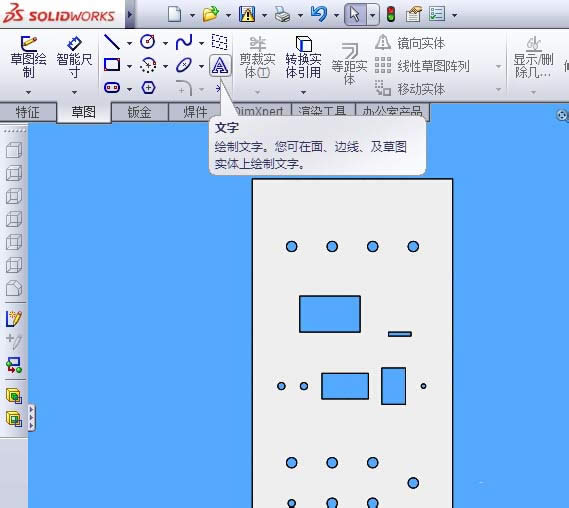Expand the menu arrow beside SolidWorks logo
Image resolution: width=569 pixels, height=508 pixels.
(x=130, y=15)
